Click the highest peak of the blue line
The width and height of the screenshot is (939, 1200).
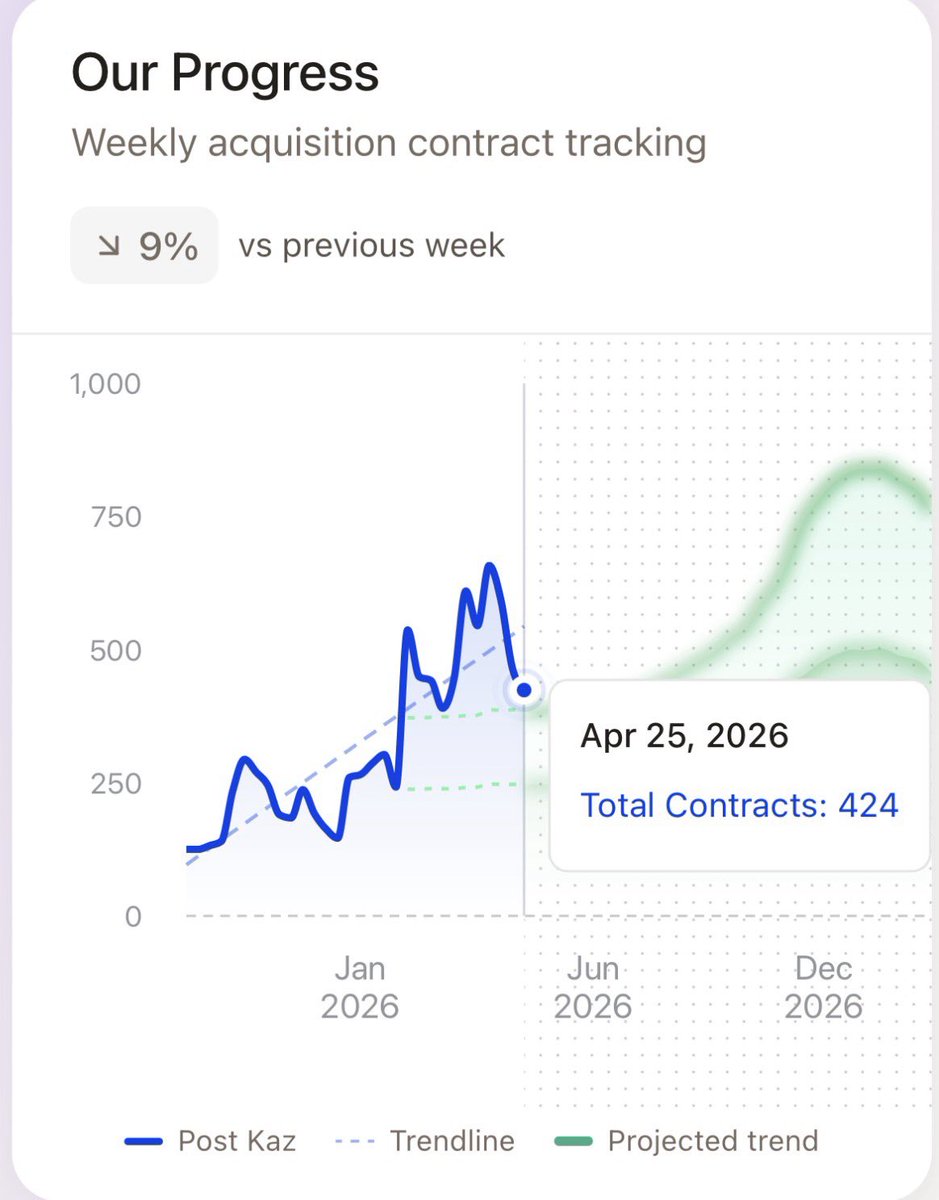490,567
